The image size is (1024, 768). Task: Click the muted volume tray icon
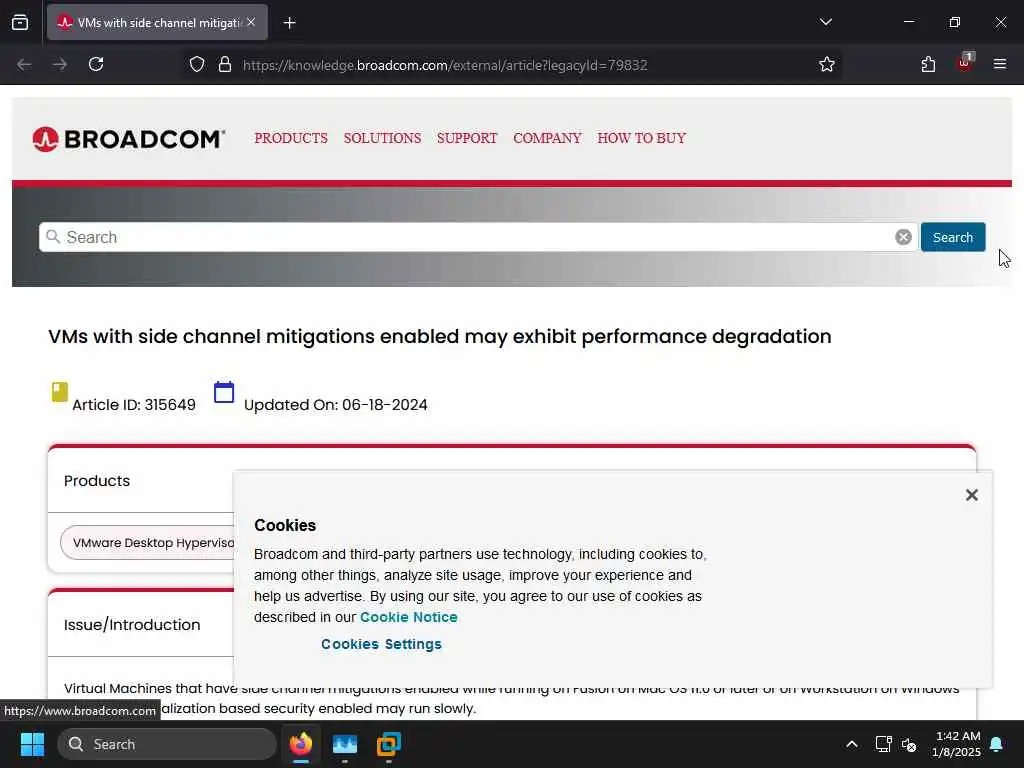click(909, 744)
